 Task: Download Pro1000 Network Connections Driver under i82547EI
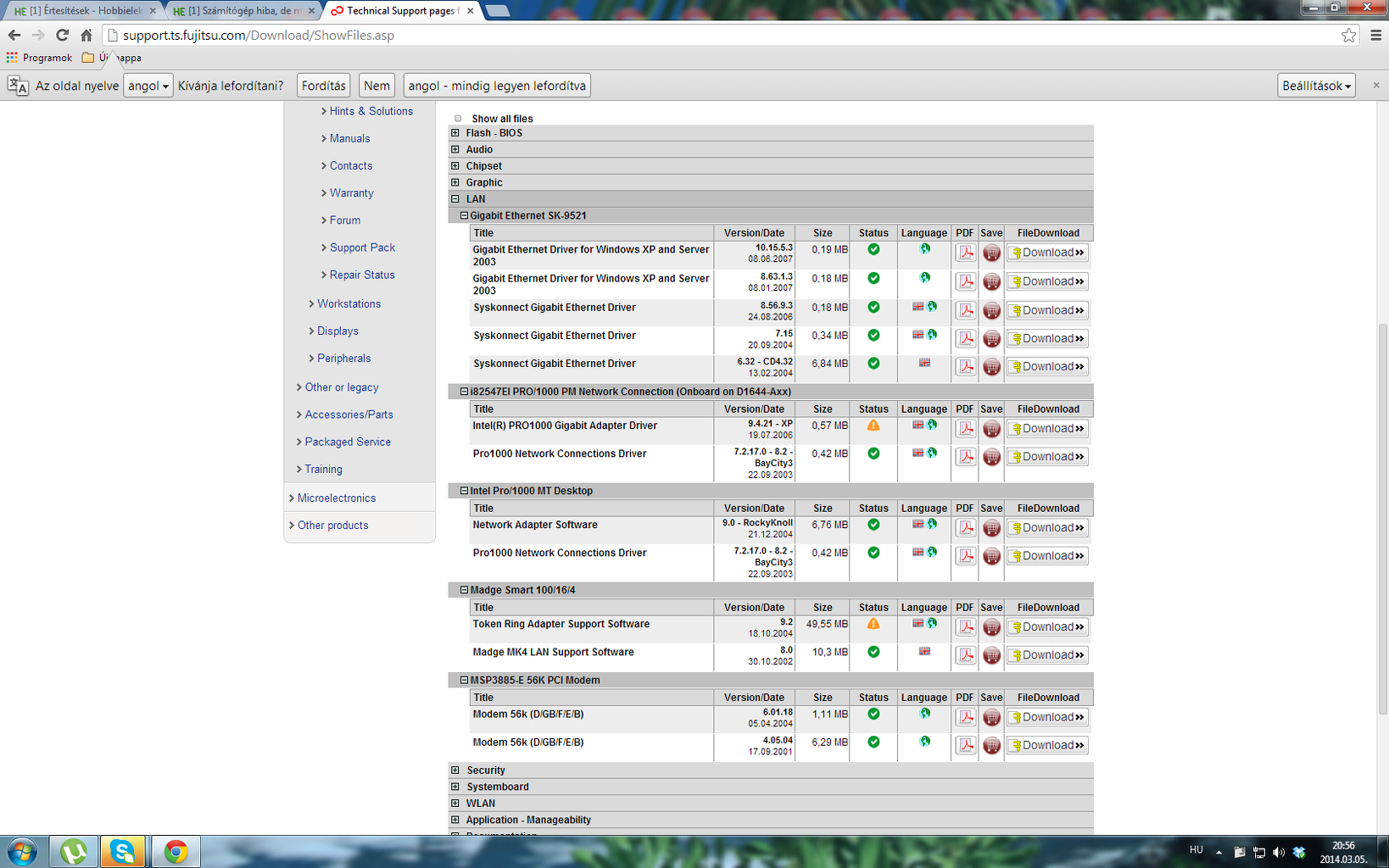(x=1047, y=456)
